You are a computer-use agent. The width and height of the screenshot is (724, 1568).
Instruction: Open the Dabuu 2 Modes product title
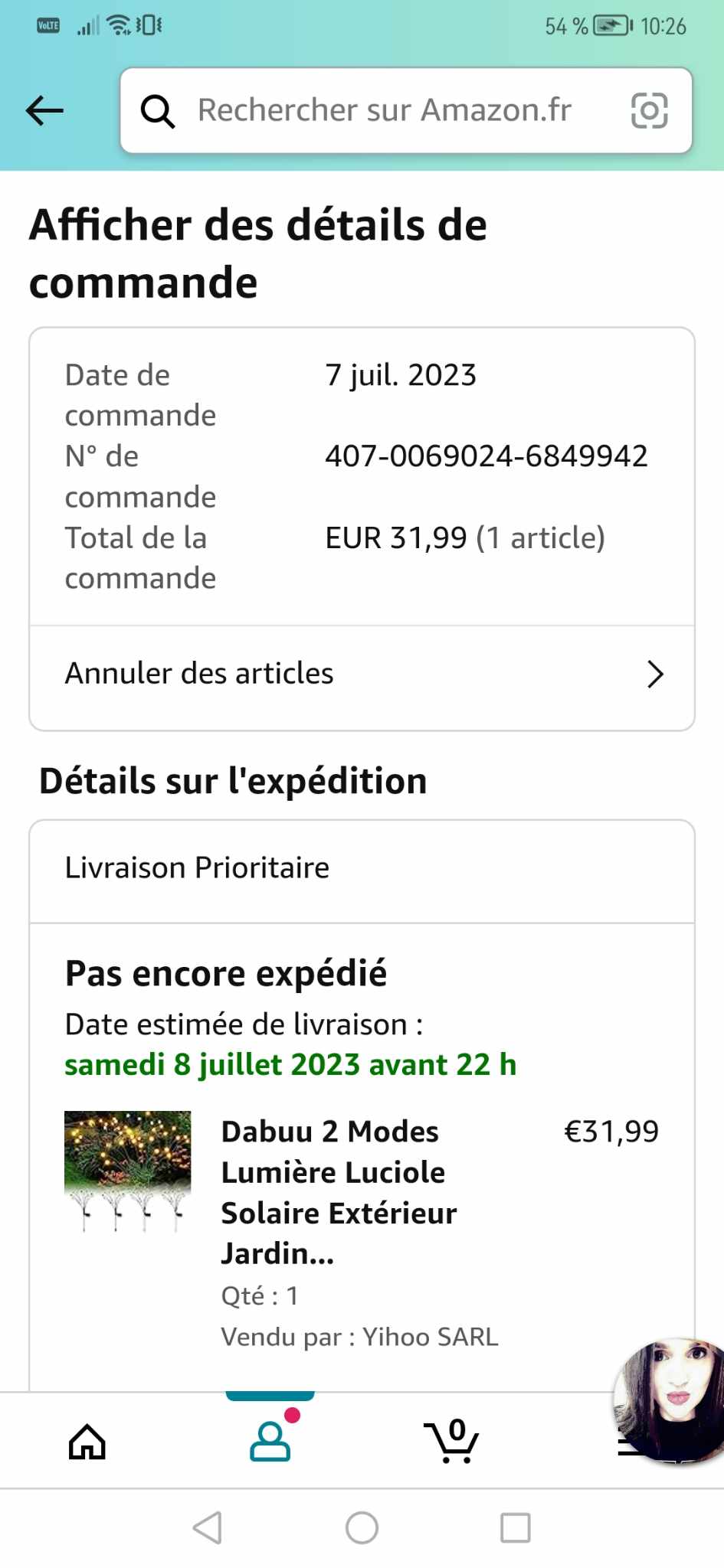point(339,1192)
